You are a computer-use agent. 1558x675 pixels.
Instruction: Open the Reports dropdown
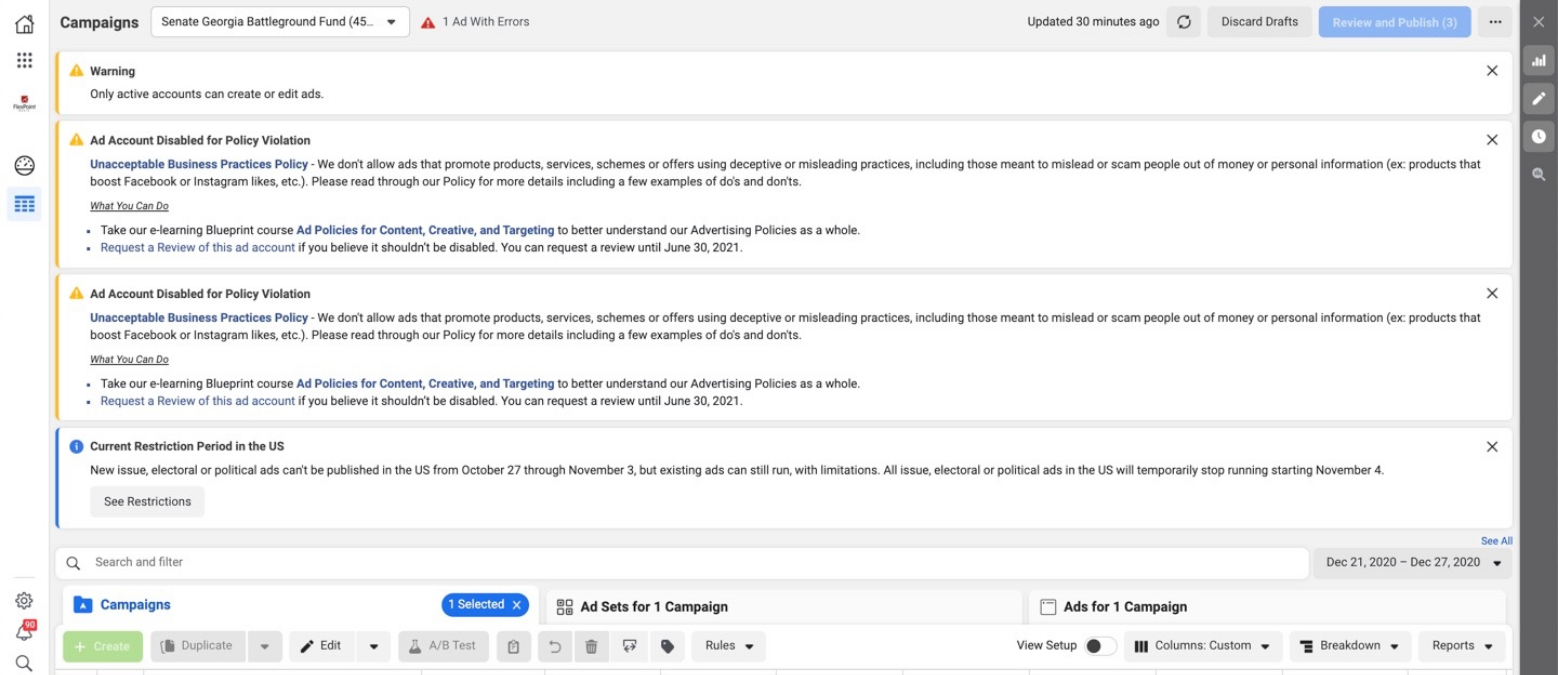pyautogui.click(x=1462, y=646)
